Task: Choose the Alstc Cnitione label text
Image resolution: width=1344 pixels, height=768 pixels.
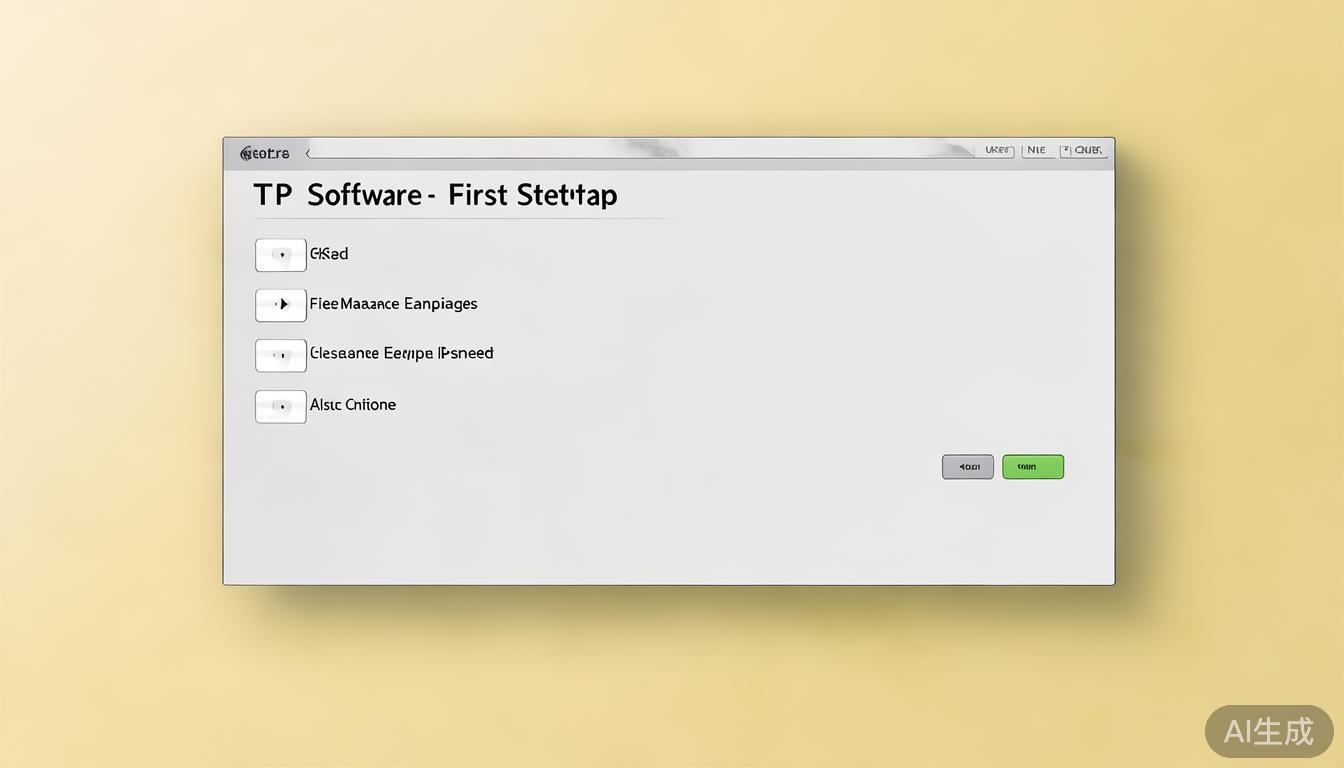Action: [x=353, y=405]
